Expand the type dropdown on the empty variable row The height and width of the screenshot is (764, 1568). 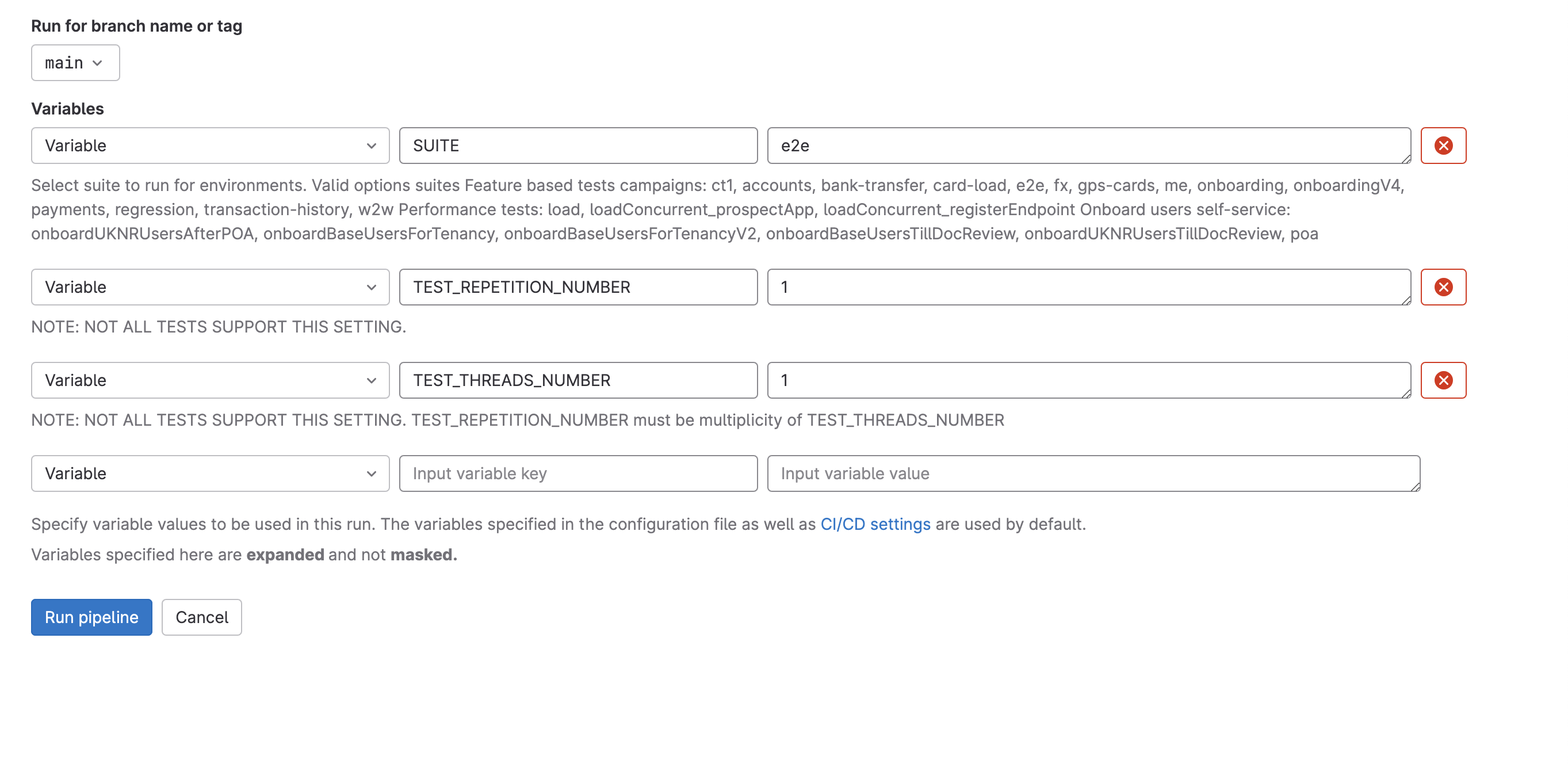click(210, 473)
